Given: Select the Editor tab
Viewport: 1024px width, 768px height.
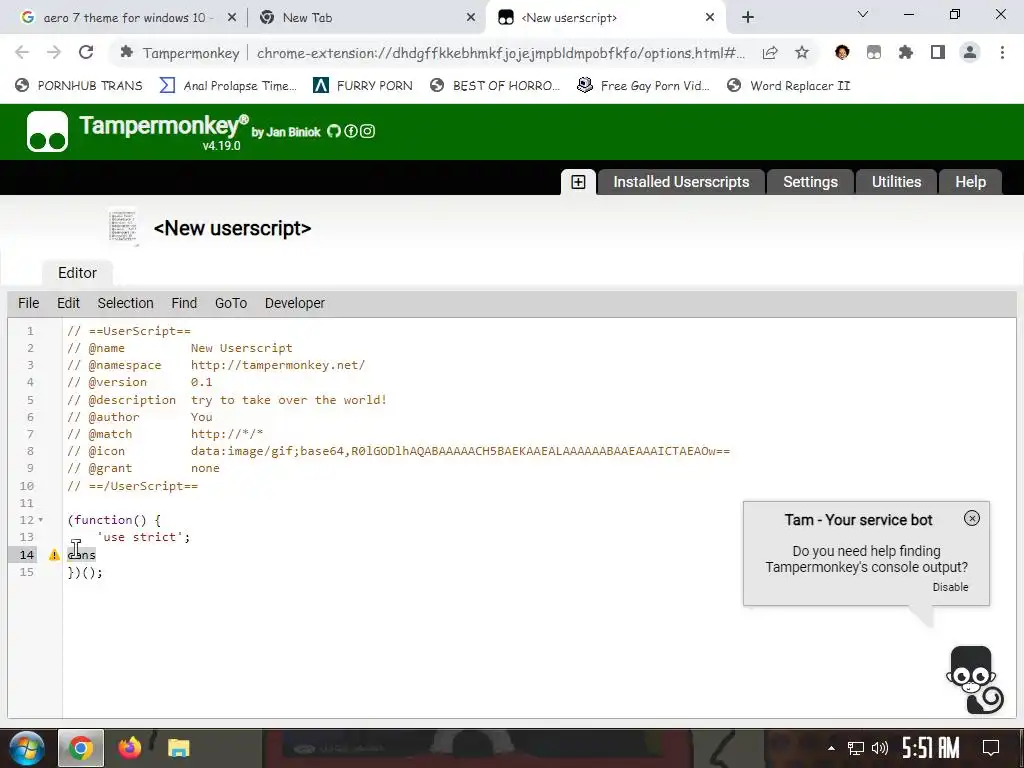Looking at the screenshot, I should pyautogui.click(x=77, y=273).
